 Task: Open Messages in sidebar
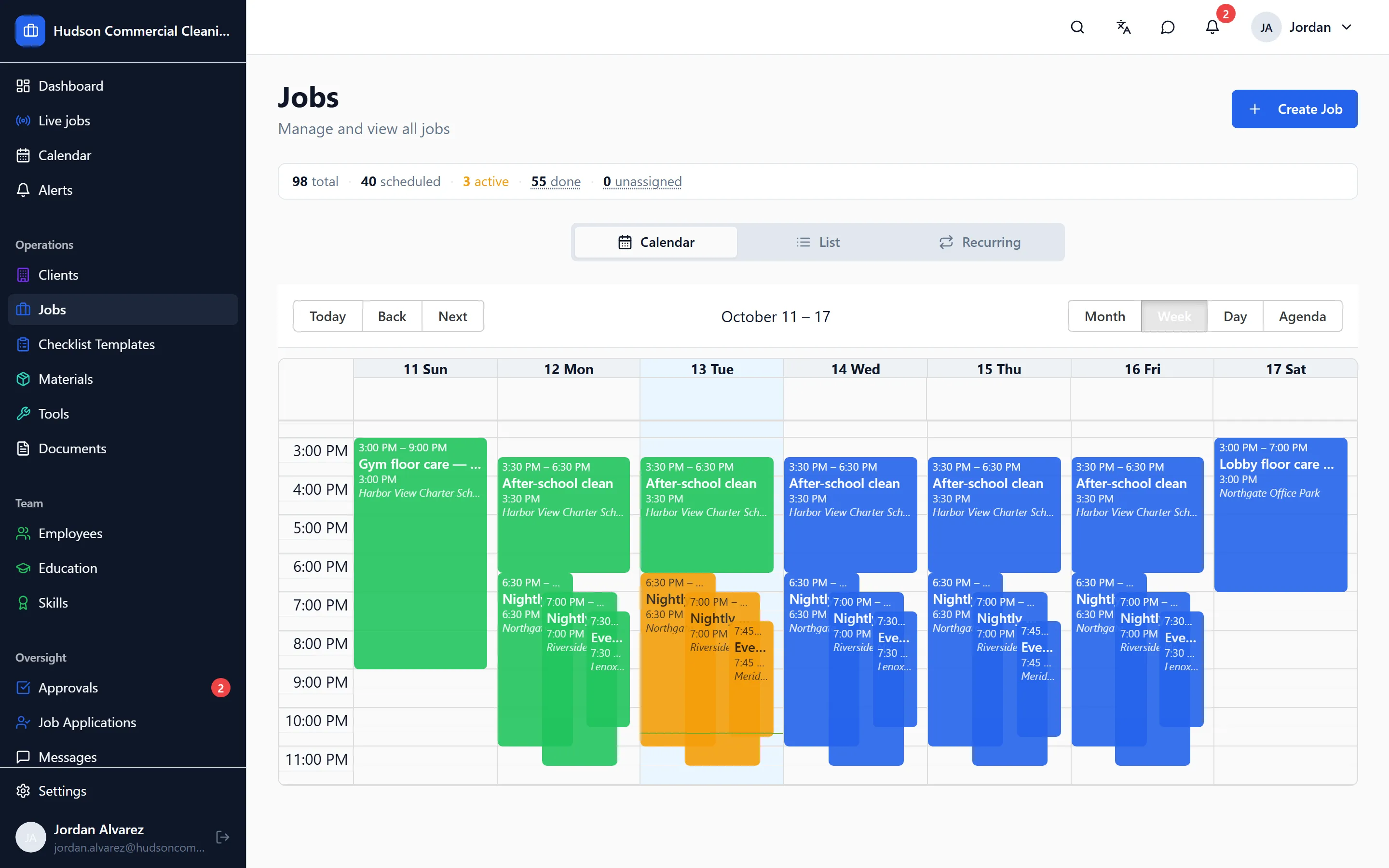tap(123, 757)
